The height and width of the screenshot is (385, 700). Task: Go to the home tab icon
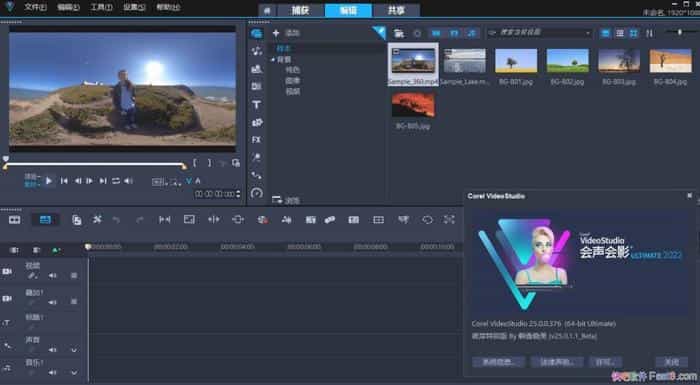pos(267,10)
